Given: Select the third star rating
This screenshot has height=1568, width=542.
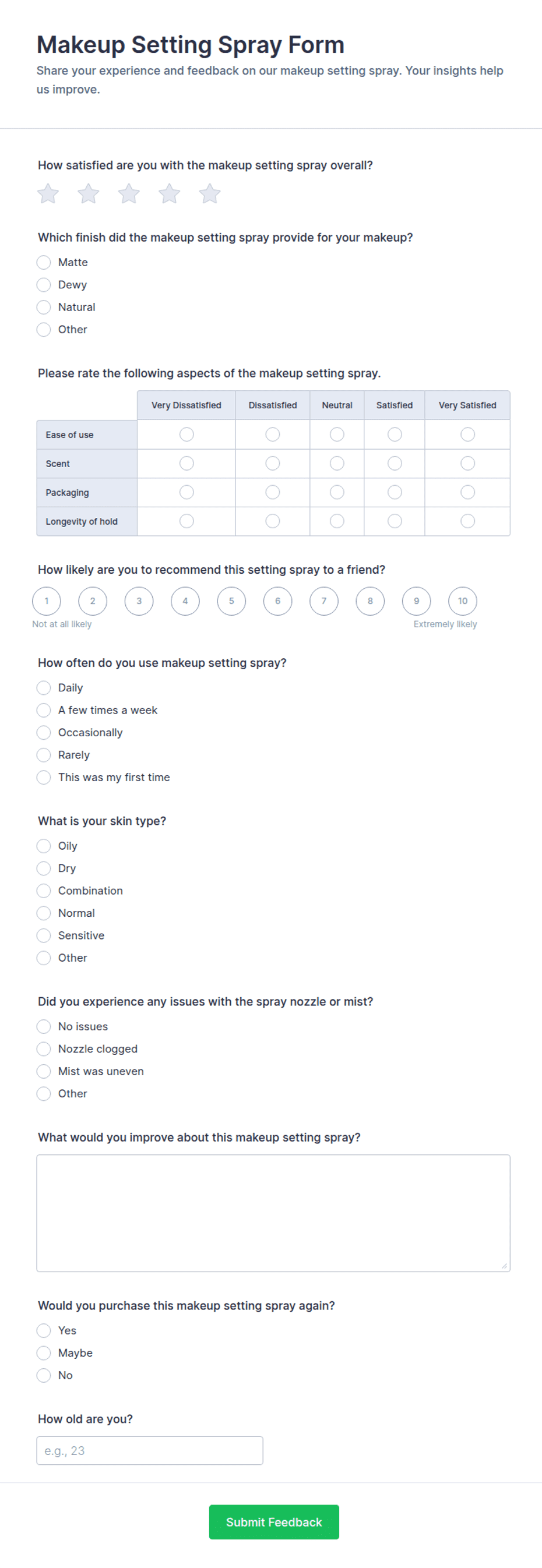Looking at the screenshot, I should click(129, 193).
